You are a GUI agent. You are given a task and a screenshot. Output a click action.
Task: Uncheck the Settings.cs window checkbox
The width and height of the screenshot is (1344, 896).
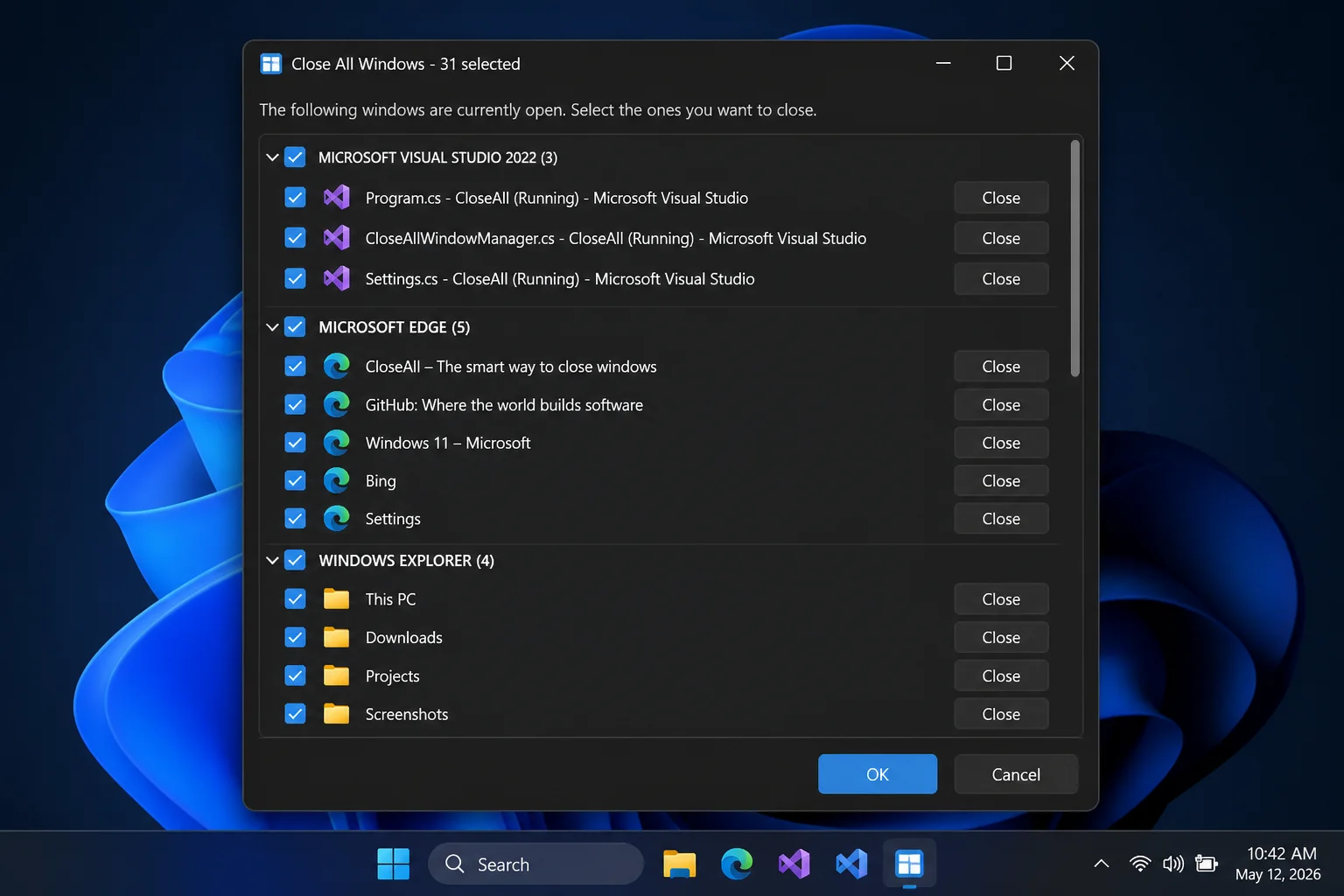coord(296,278)
